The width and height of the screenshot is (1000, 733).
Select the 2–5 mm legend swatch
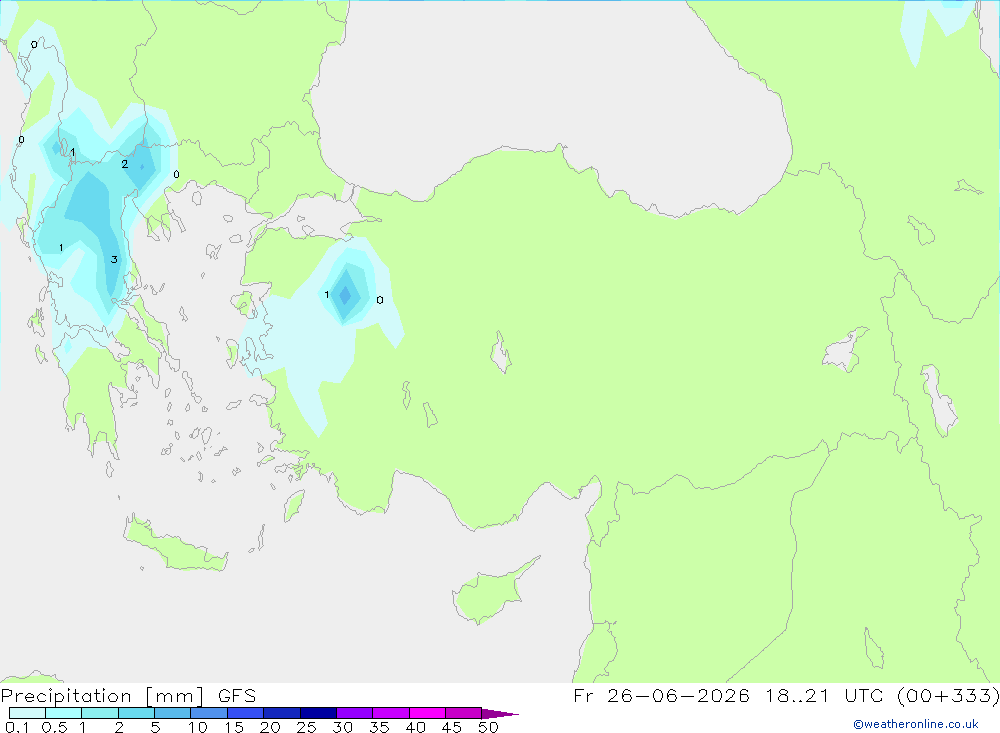pos(136,713)
